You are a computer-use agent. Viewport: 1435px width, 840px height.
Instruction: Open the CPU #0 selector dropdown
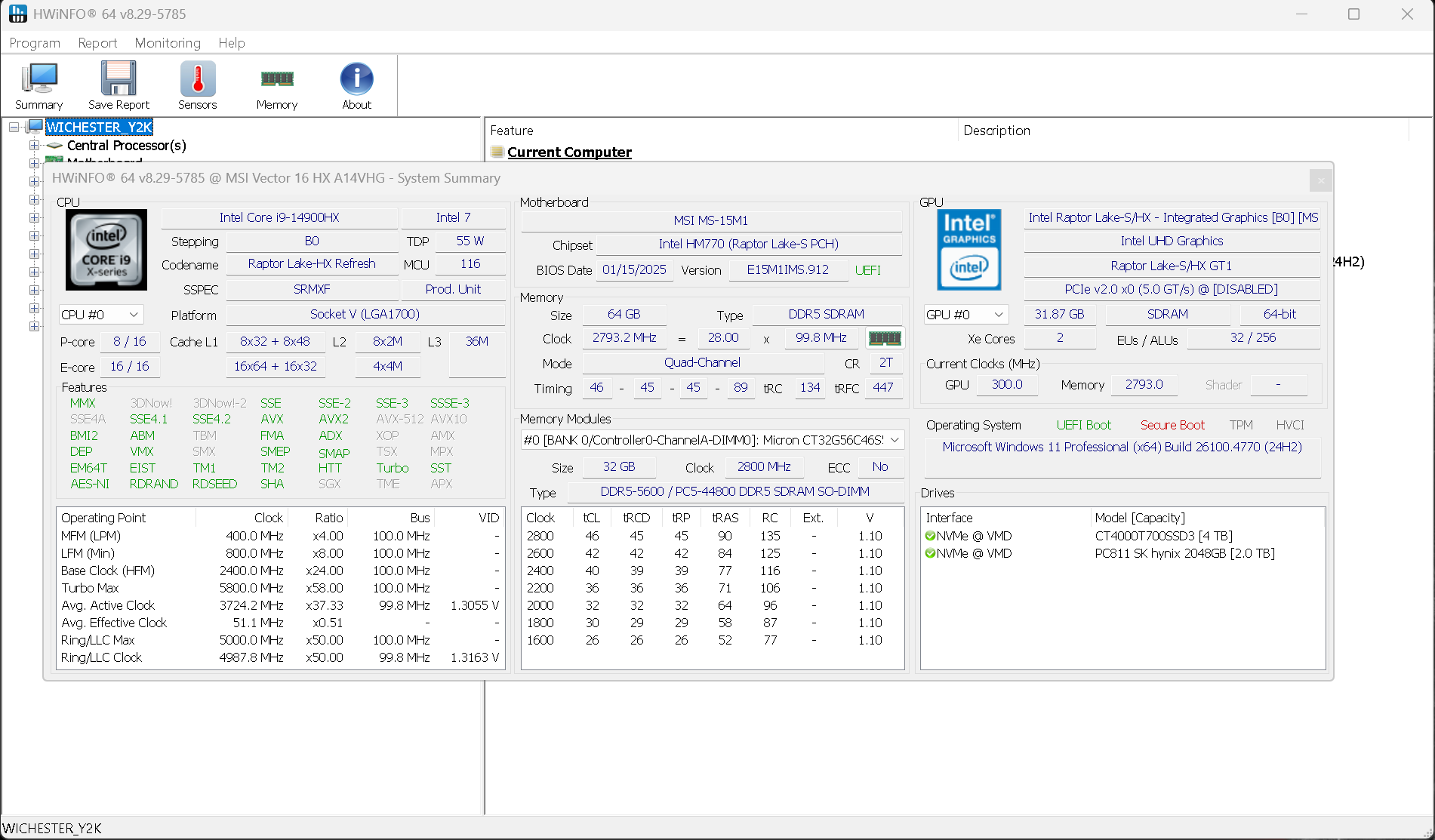tap(101, 315)
